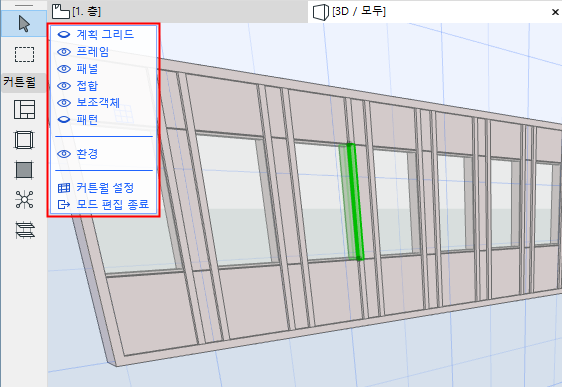
Task: Click the 접합 label
Action: click(x=87, y=86)
